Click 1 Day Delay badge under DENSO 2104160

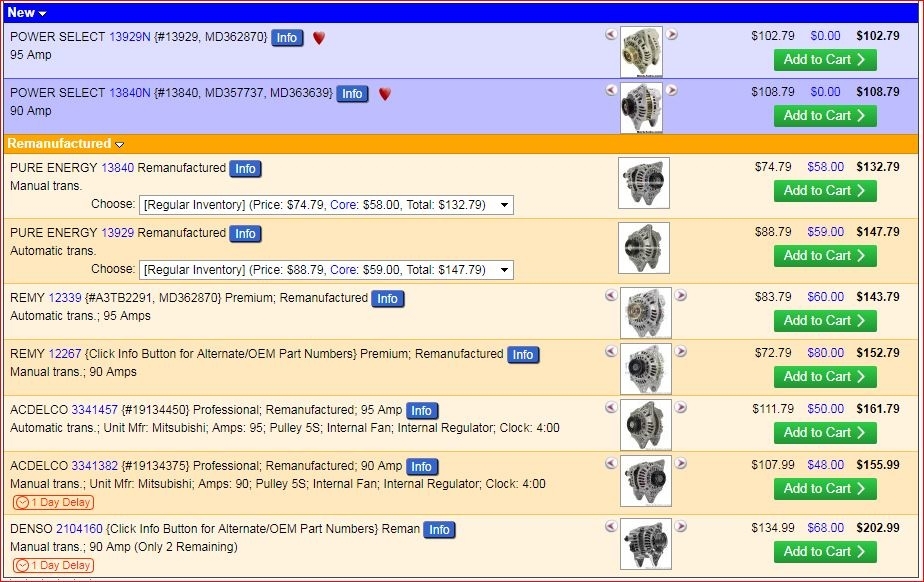pyautogui.click(x=53, y=566)
